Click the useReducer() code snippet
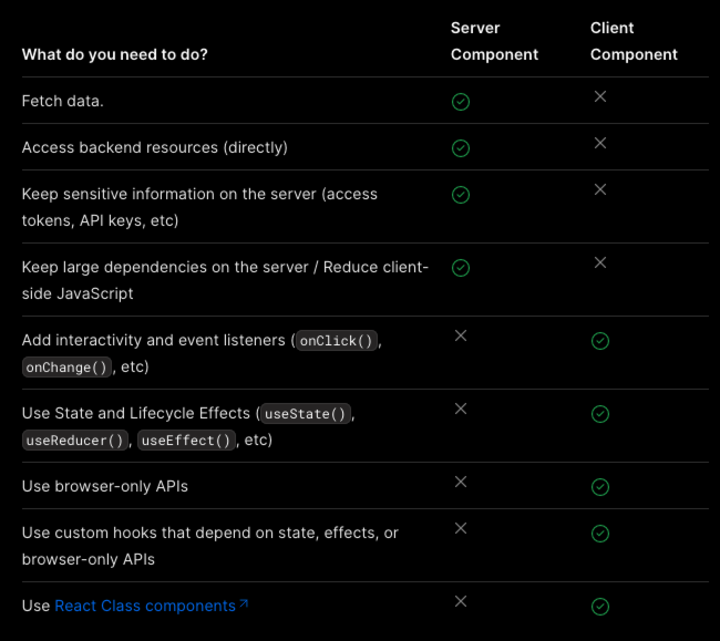This screenshot has height=641, width=720. tap(75, 440)
